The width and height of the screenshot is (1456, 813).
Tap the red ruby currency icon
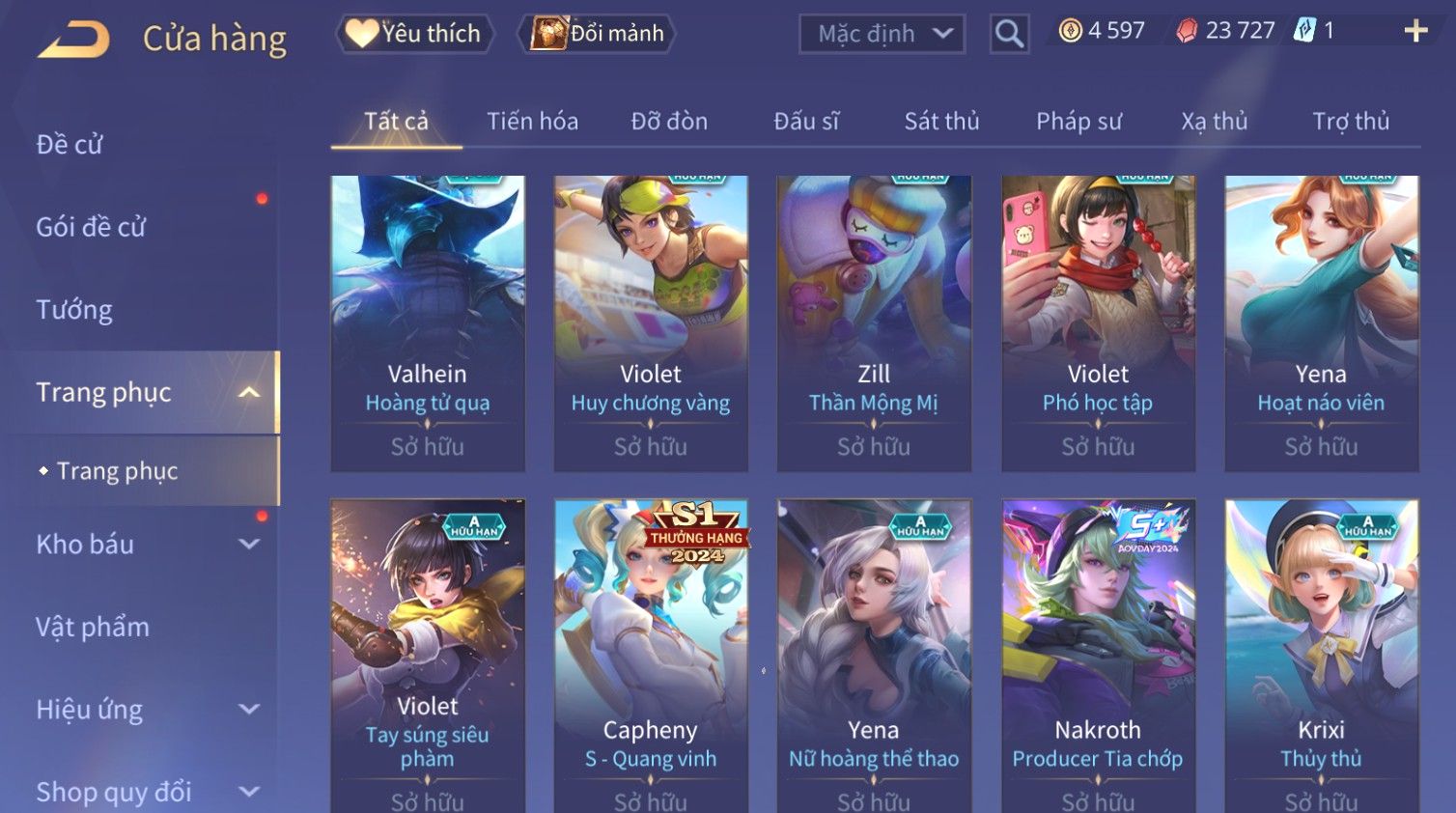pos(1187,31)
